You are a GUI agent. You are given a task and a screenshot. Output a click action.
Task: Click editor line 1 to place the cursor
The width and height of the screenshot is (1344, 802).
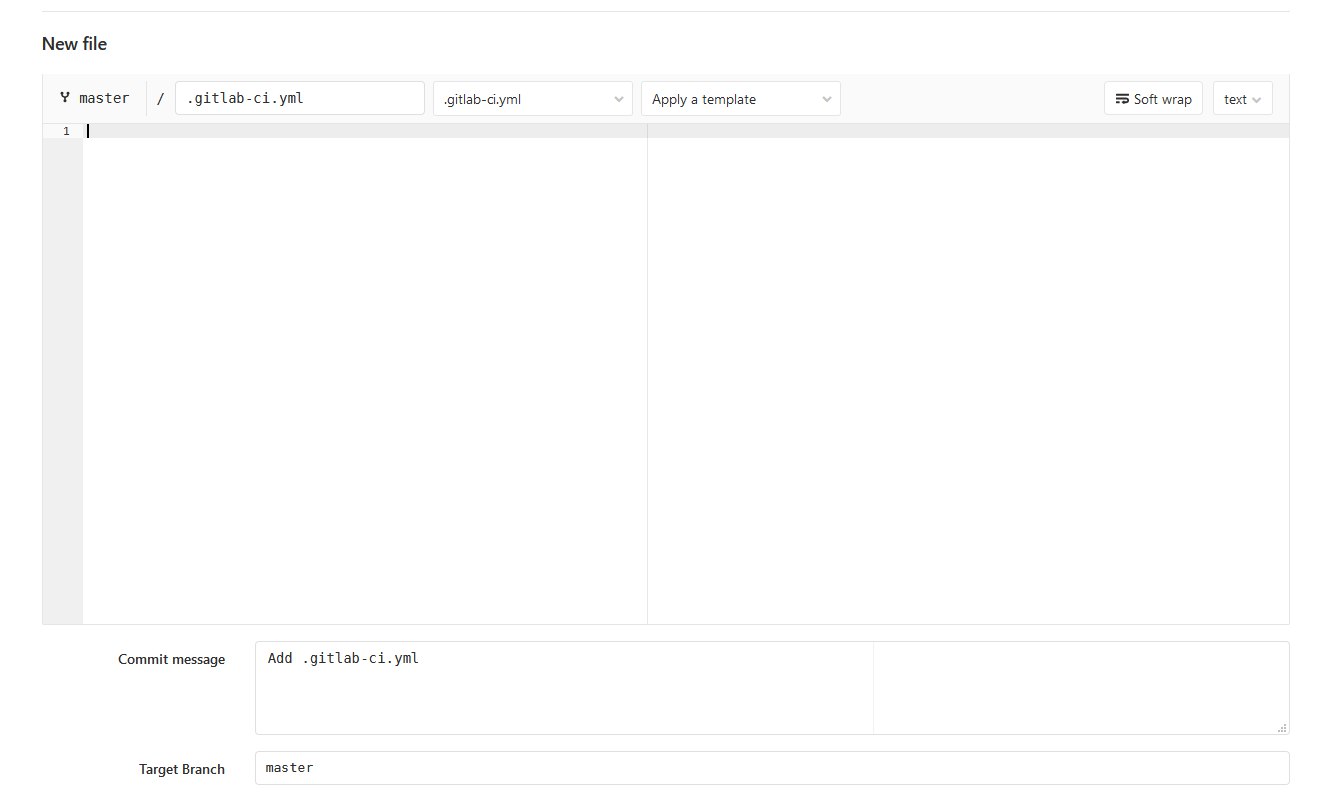(x=686, y=131)
